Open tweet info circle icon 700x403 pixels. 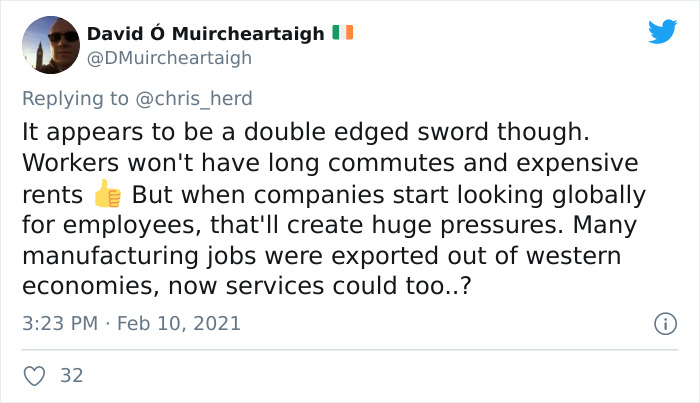665,324
